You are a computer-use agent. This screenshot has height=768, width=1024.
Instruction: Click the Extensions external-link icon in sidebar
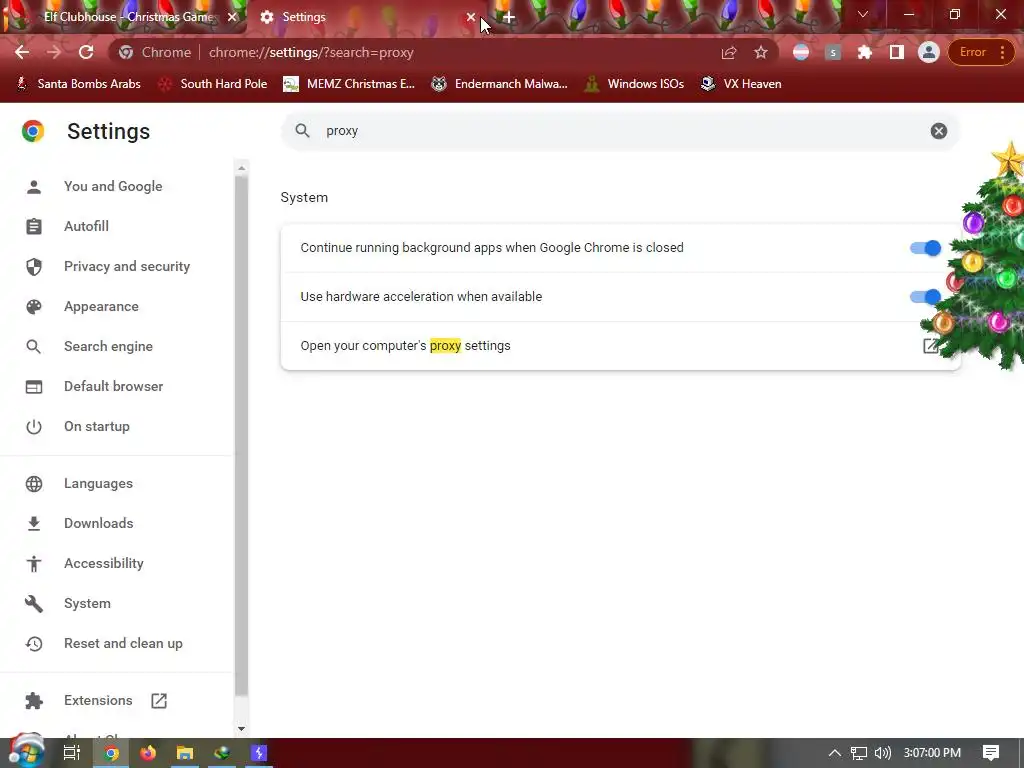pyautogui.click(x=159, y=701)
